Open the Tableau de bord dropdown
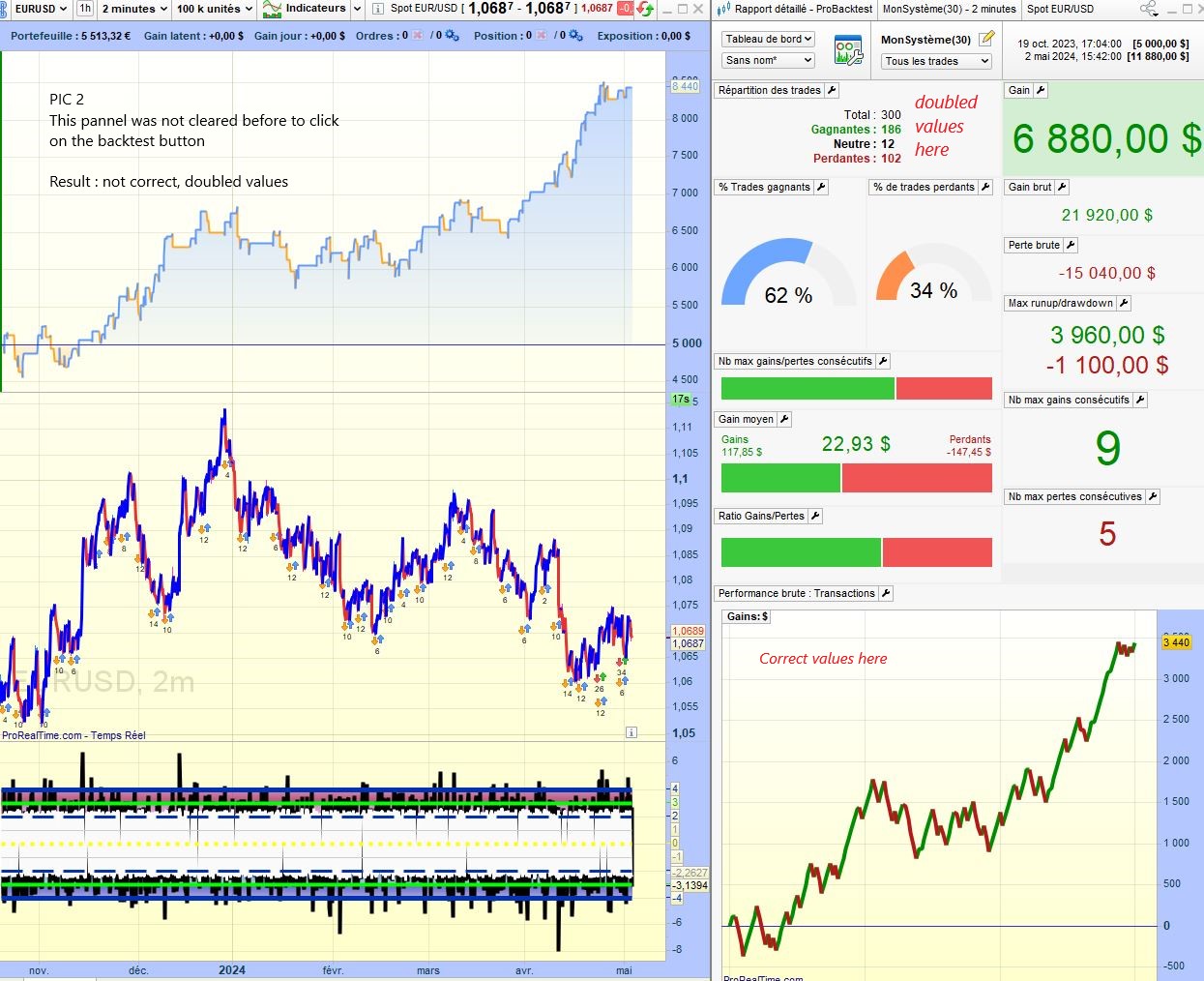The width and height of the screenshot is (1204, 981). point(769,40)
